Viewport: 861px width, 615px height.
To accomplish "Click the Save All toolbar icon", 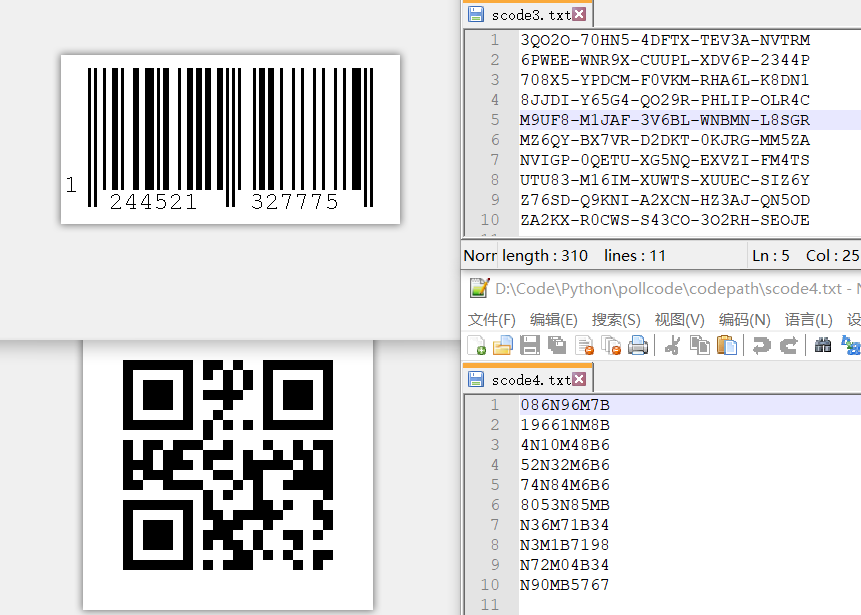I will click(557, 345).
